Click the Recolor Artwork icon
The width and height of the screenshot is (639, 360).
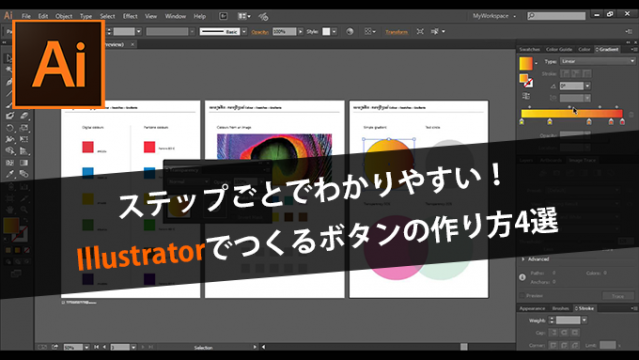click(350, 31)
